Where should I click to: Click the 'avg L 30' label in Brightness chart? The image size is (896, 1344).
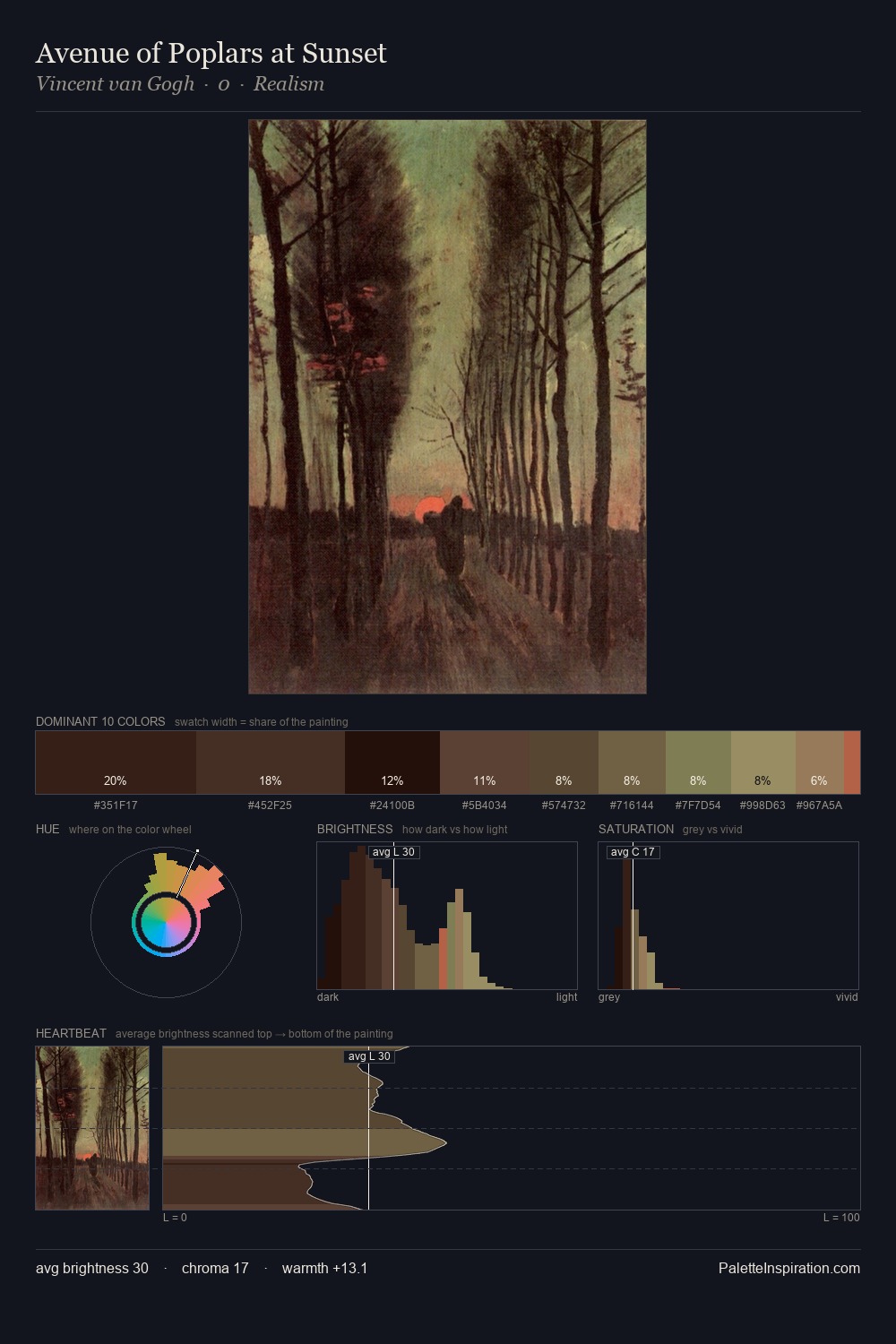pos(394,852)
